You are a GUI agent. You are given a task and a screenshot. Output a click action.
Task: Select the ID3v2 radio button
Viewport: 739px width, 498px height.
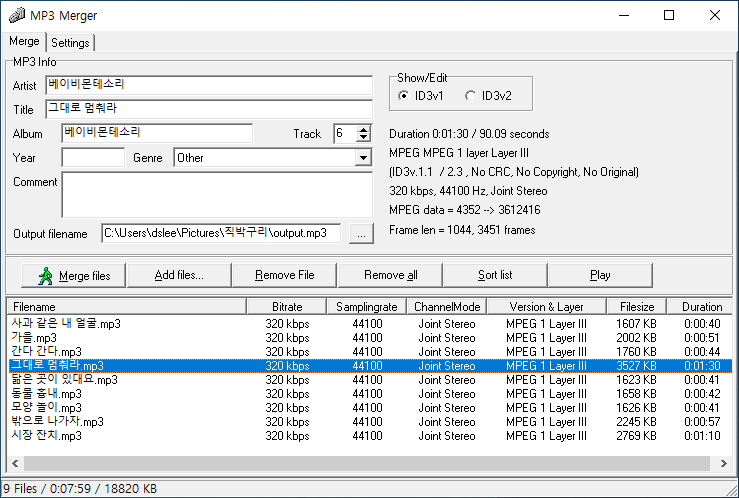471,96
